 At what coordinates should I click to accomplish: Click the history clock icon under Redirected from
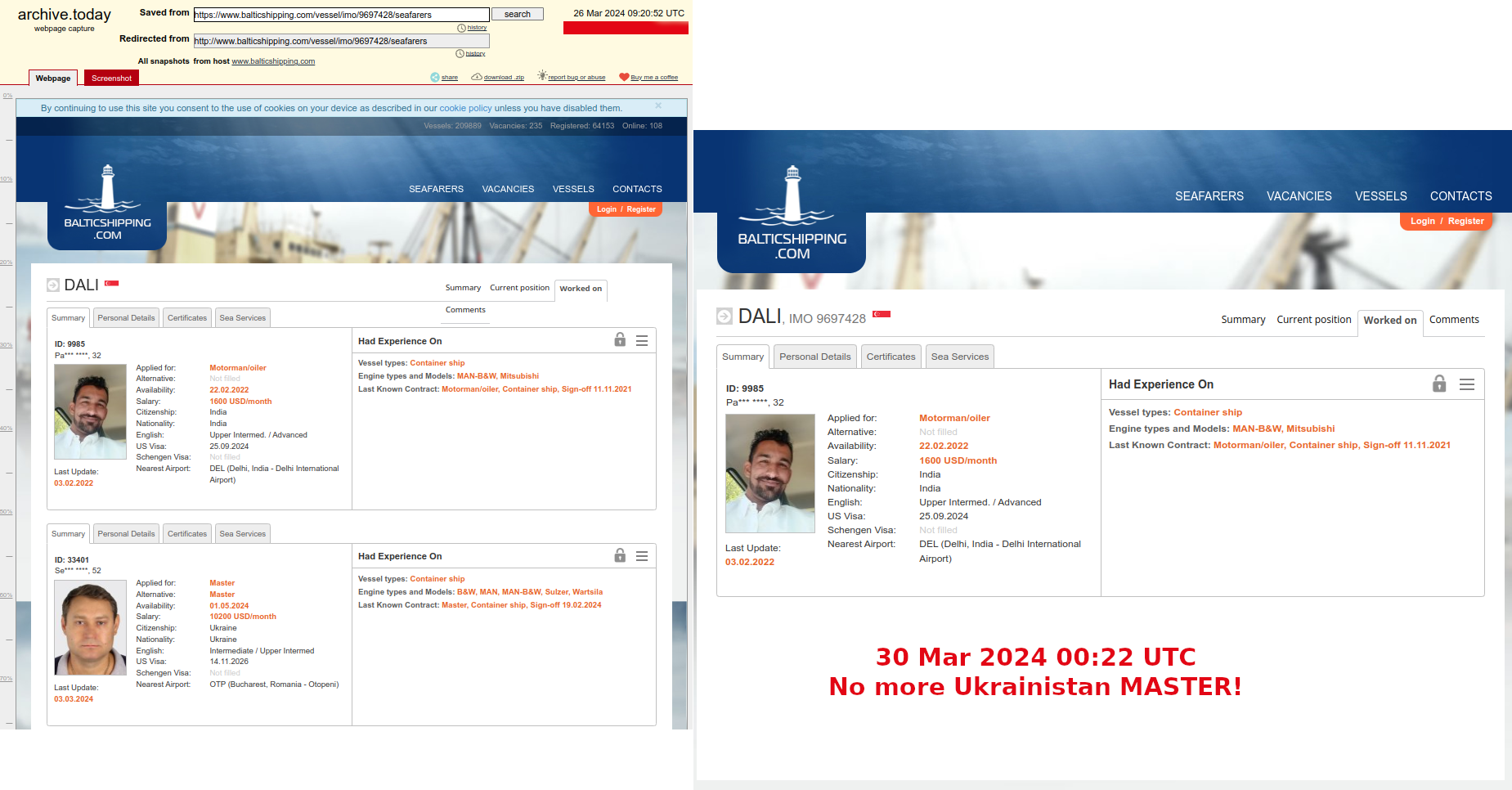[460, 54]
